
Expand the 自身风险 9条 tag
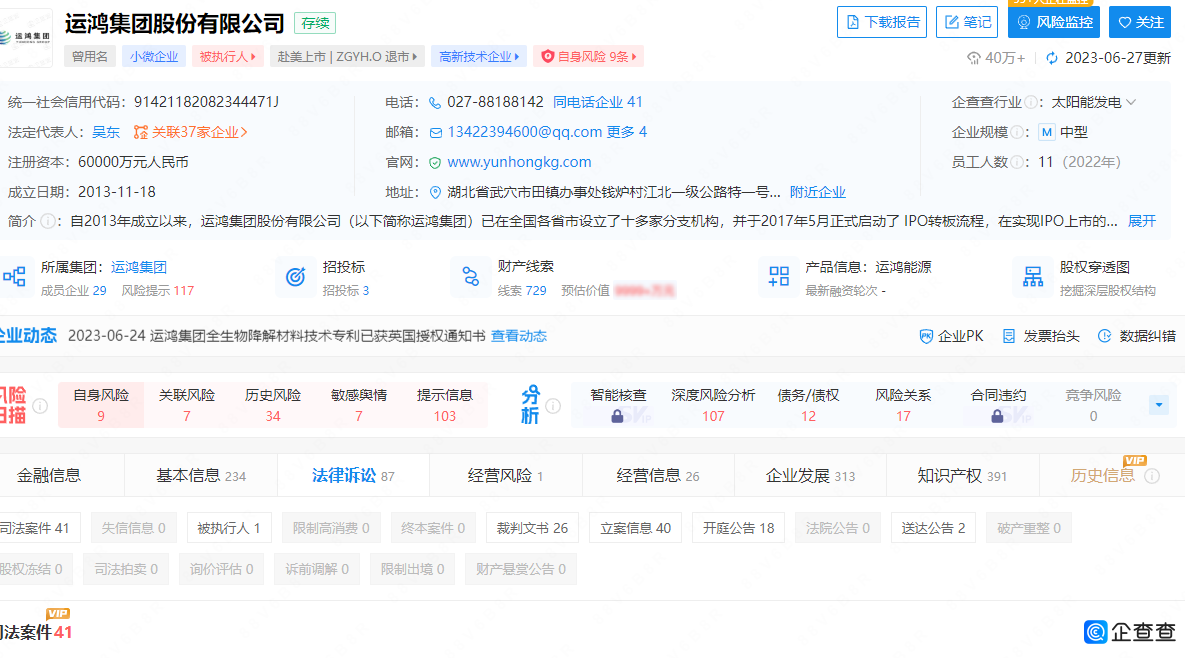(x=589, y=57)
